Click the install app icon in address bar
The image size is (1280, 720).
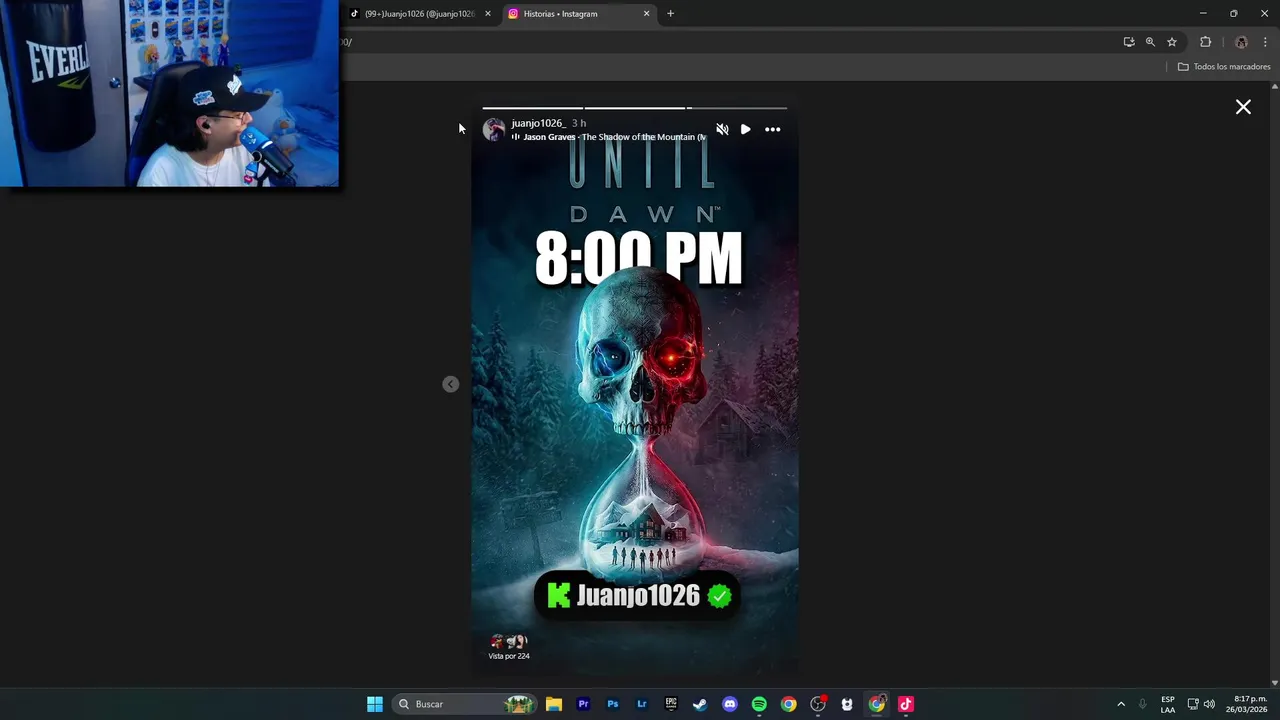click(1129, 42)
